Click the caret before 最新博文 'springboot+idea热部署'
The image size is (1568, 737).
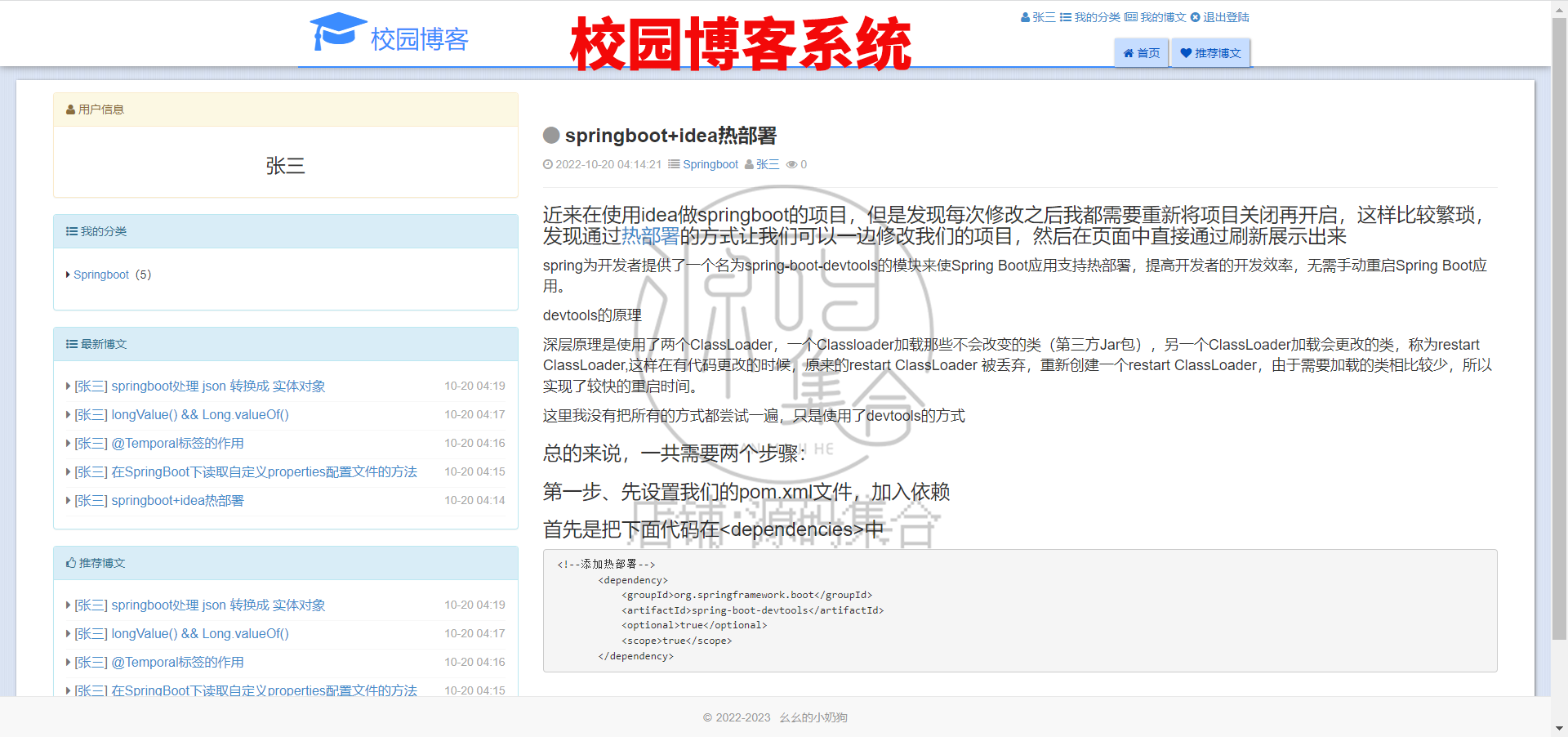(68, 500)
